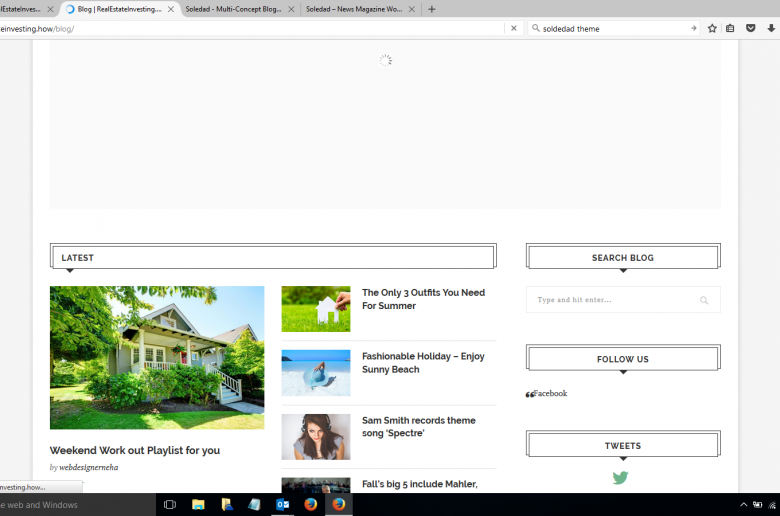Click the Twitter bird icon

click(620, 477)
